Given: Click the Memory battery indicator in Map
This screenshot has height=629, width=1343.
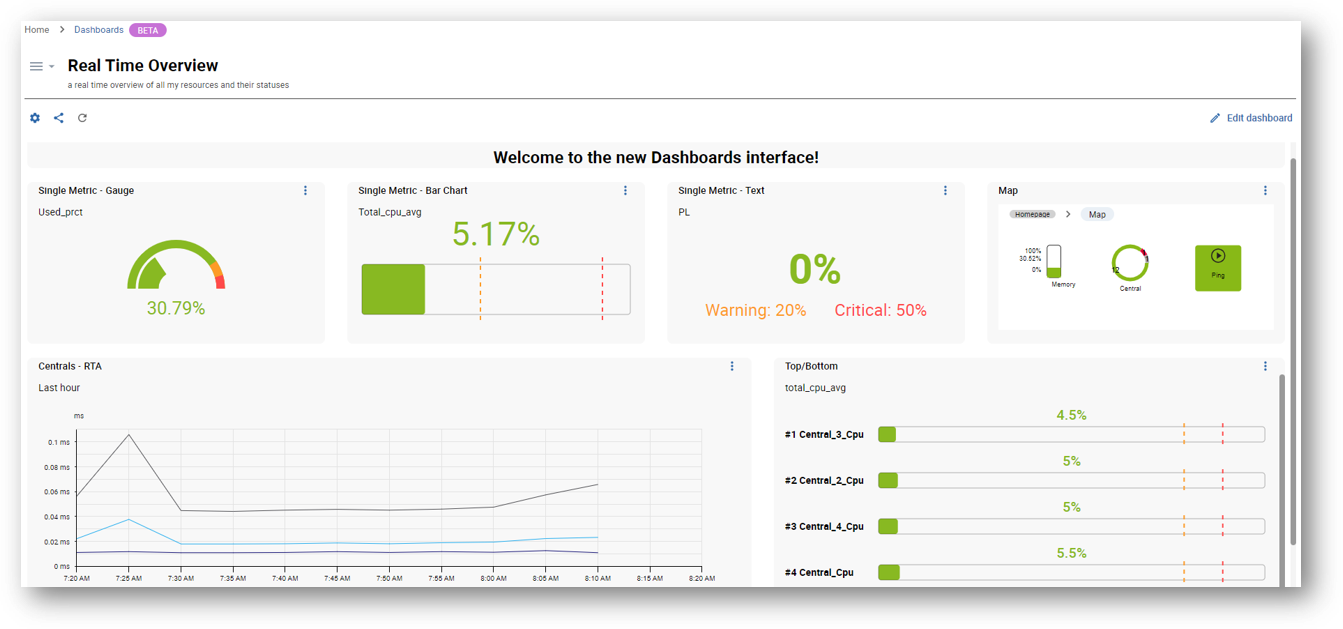Looking at the screenshot, I should tap(1053, 262).
